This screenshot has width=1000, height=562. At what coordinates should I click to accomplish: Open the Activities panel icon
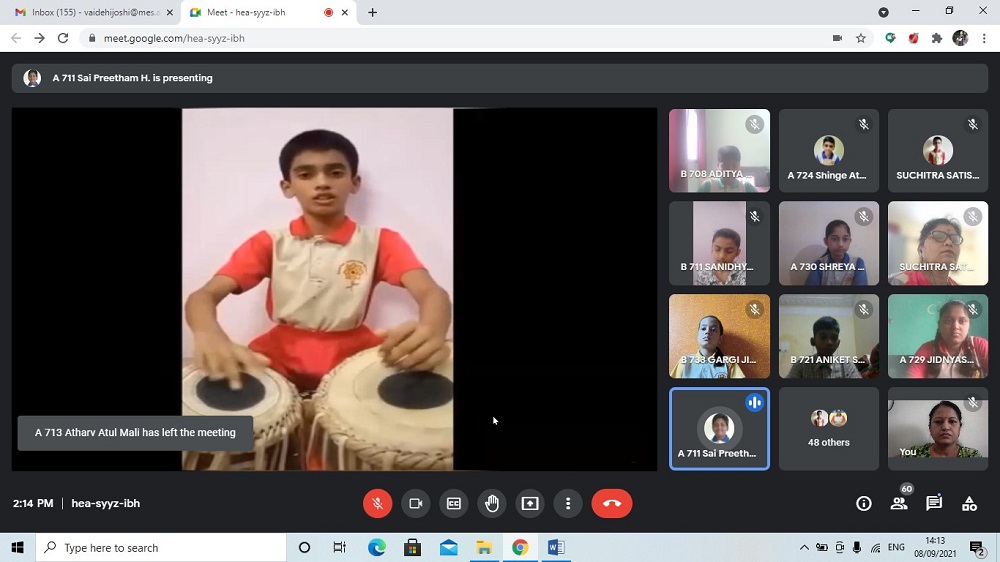(969, 503)
